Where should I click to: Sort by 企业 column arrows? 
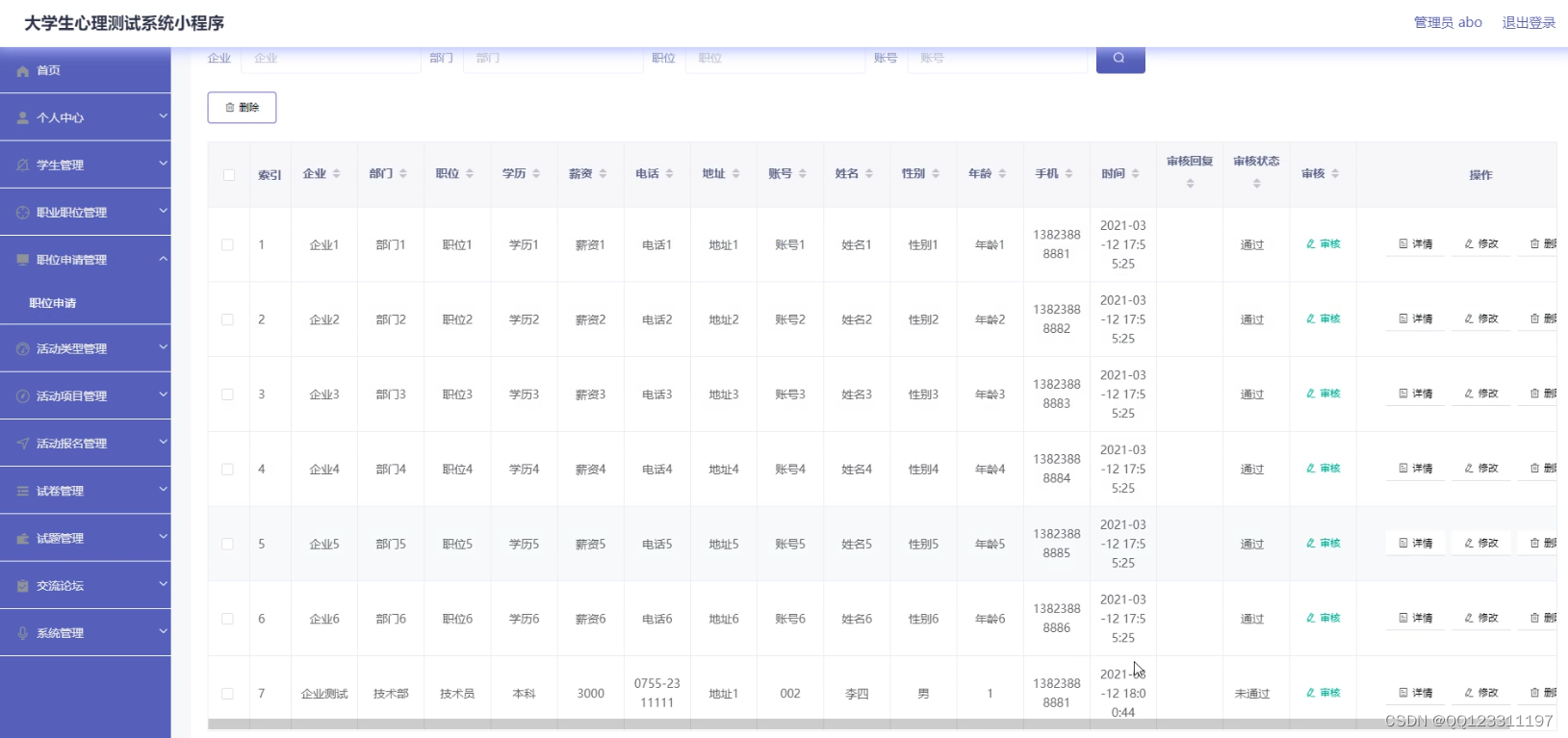click(337, 174)
